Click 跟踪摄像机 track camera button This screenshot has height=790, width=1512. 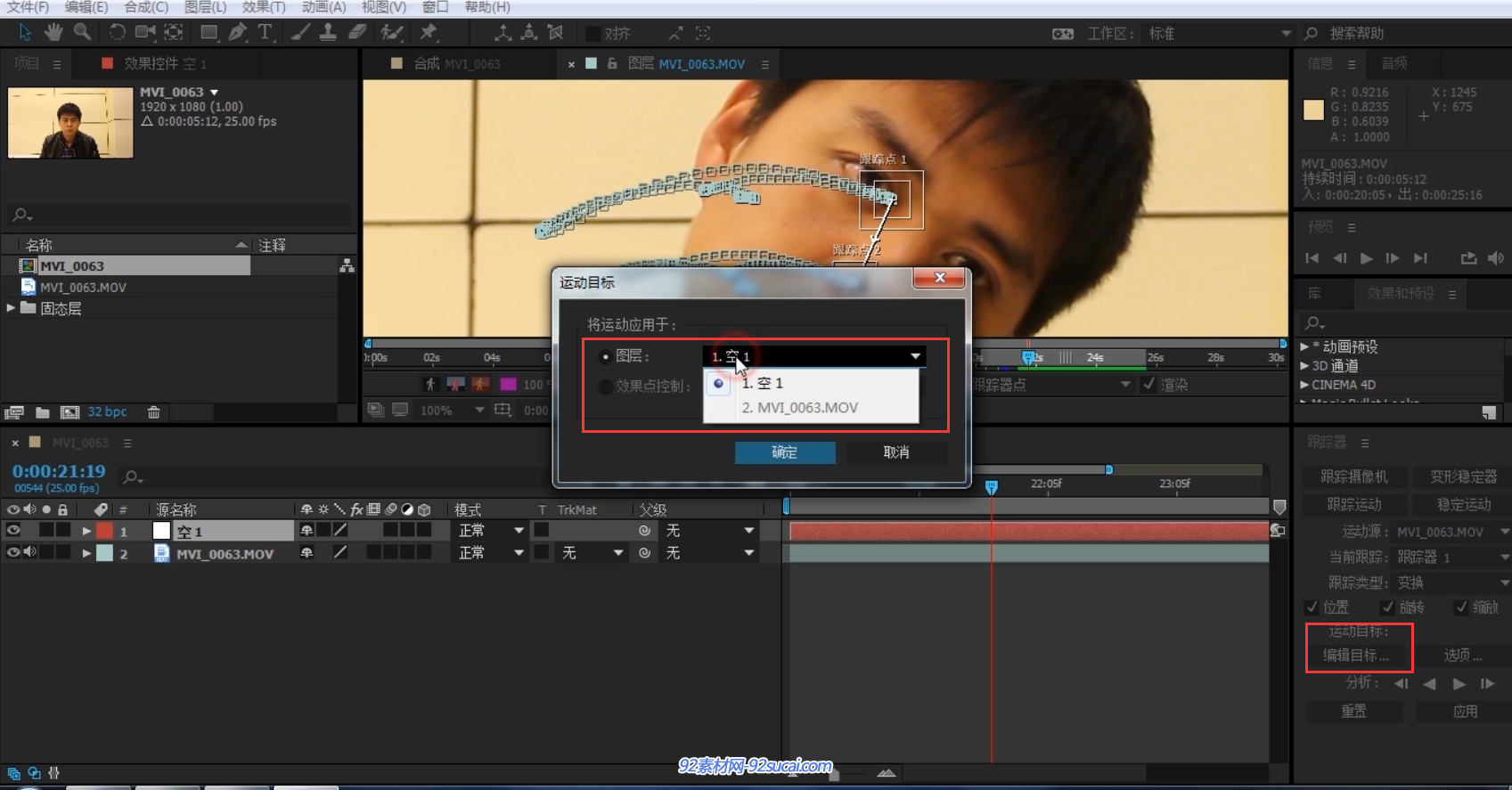coord(1354,476)
